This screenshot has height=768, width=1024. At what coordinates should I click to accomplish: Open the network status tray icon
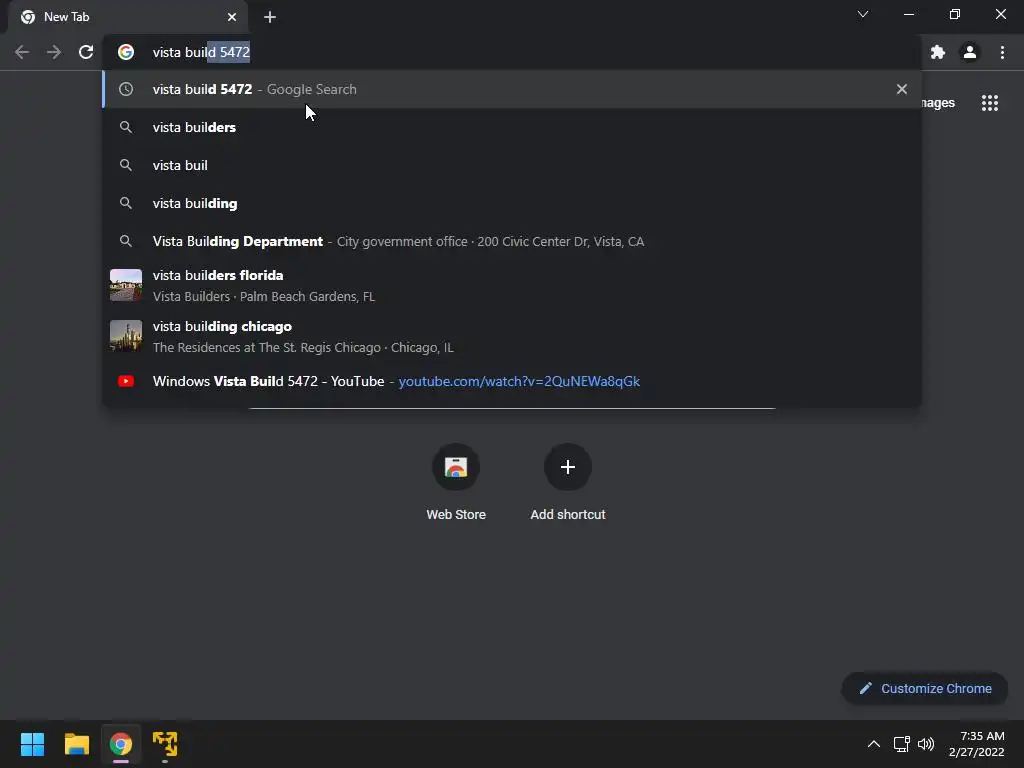(902, 744)
